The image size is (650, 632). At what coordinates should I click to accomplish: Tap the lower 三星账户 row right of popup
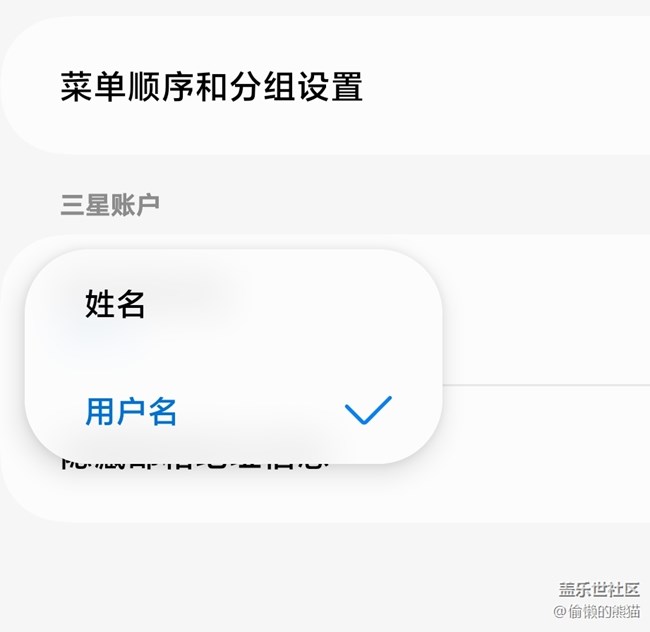pyautogui.click(x=546, y=454)
